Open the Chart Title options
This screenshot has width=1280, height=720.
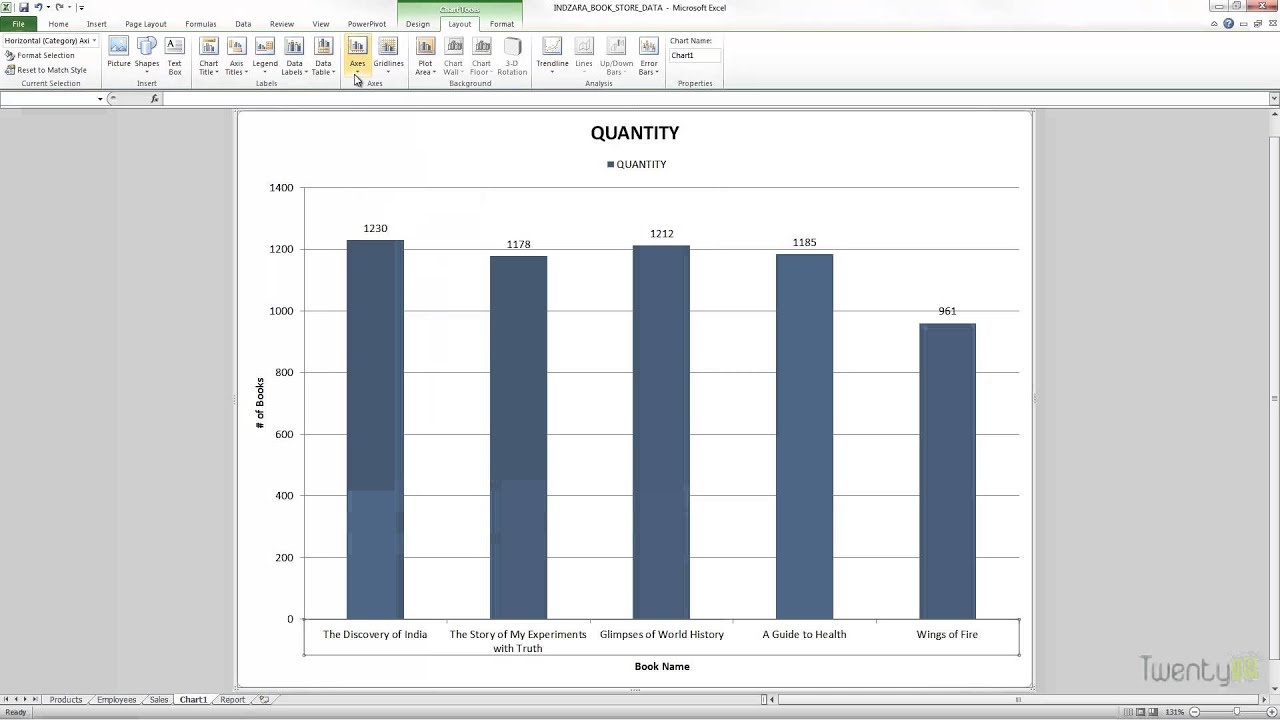pos(208,56)
